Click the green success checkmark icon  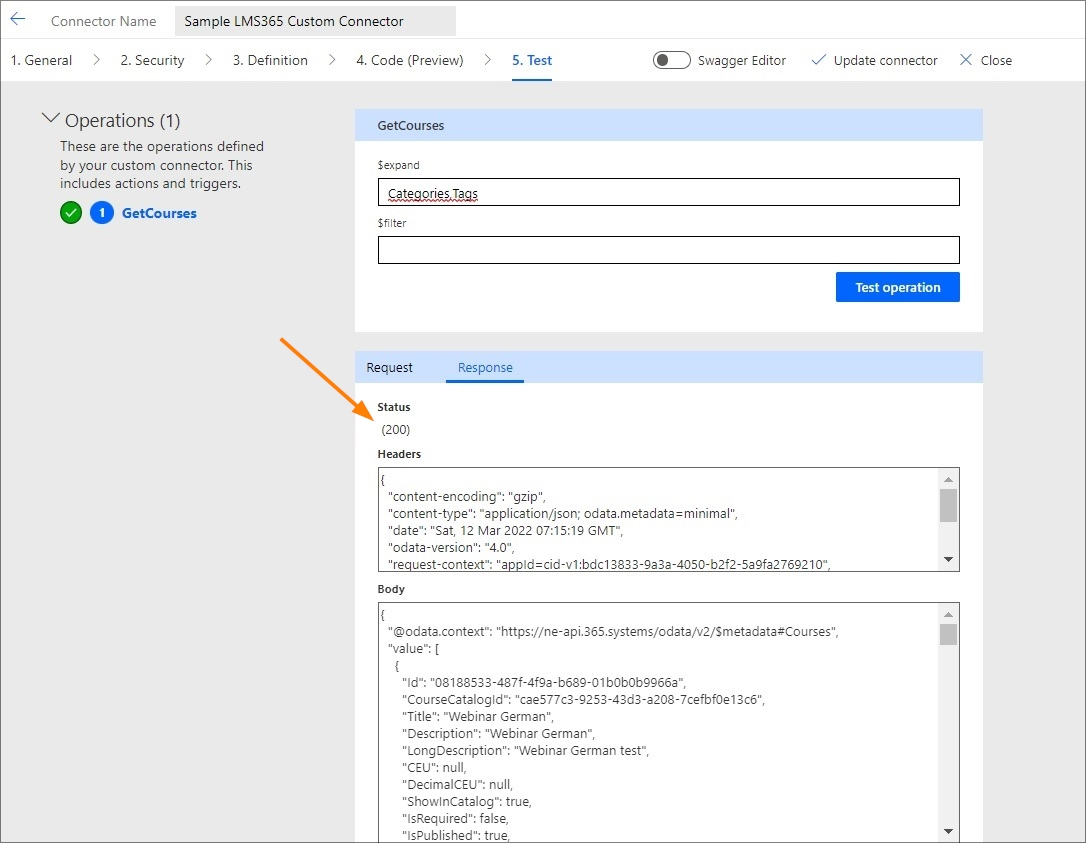tap(71, 213)
